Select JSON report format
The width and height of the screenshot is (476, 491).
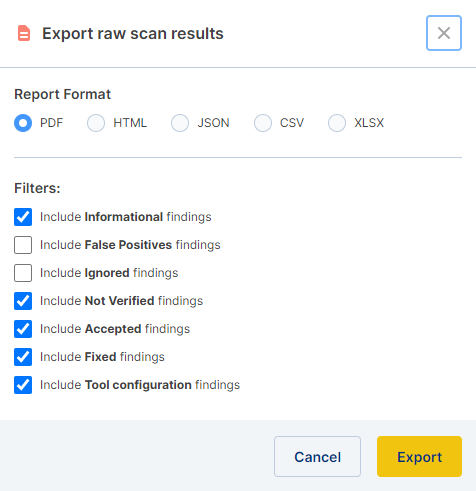tap(180, 123)
